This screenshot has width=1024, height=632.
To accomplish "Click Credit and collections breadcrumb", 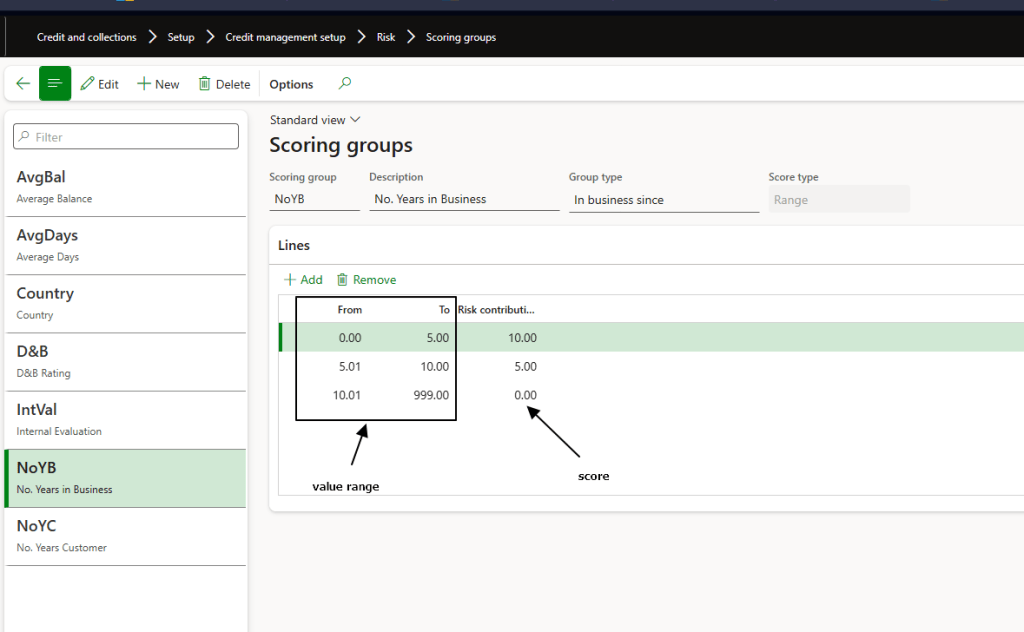I will [x=86, y=38].
